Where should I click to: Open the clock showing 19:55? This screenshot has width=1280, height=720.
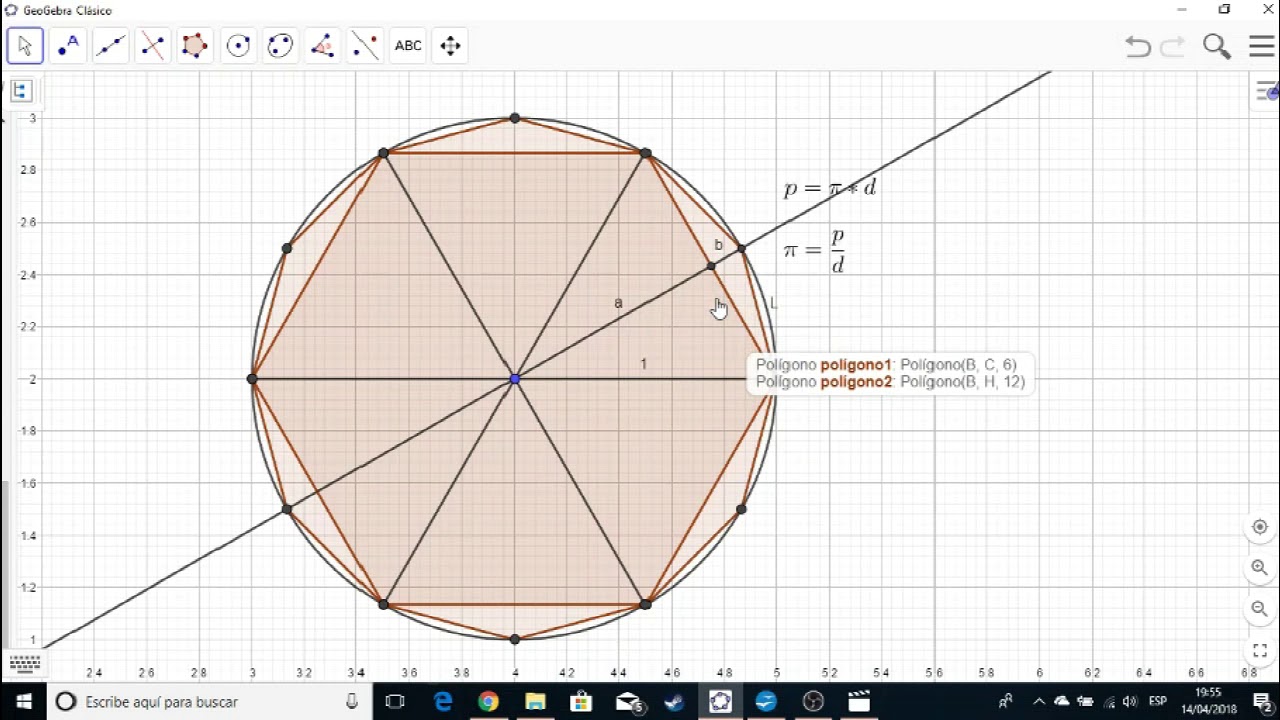pyautogui.click(x=1208, y=701)
